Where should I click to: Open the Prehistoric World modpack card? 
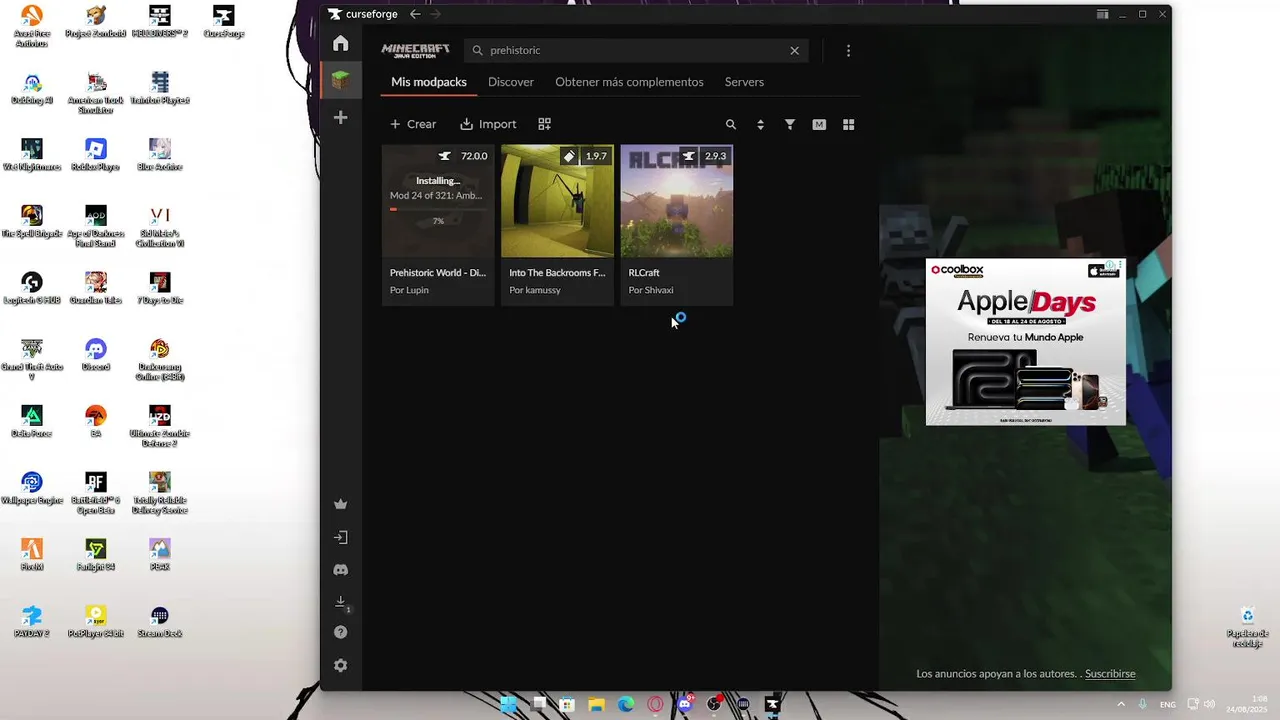tap(438, 225)
